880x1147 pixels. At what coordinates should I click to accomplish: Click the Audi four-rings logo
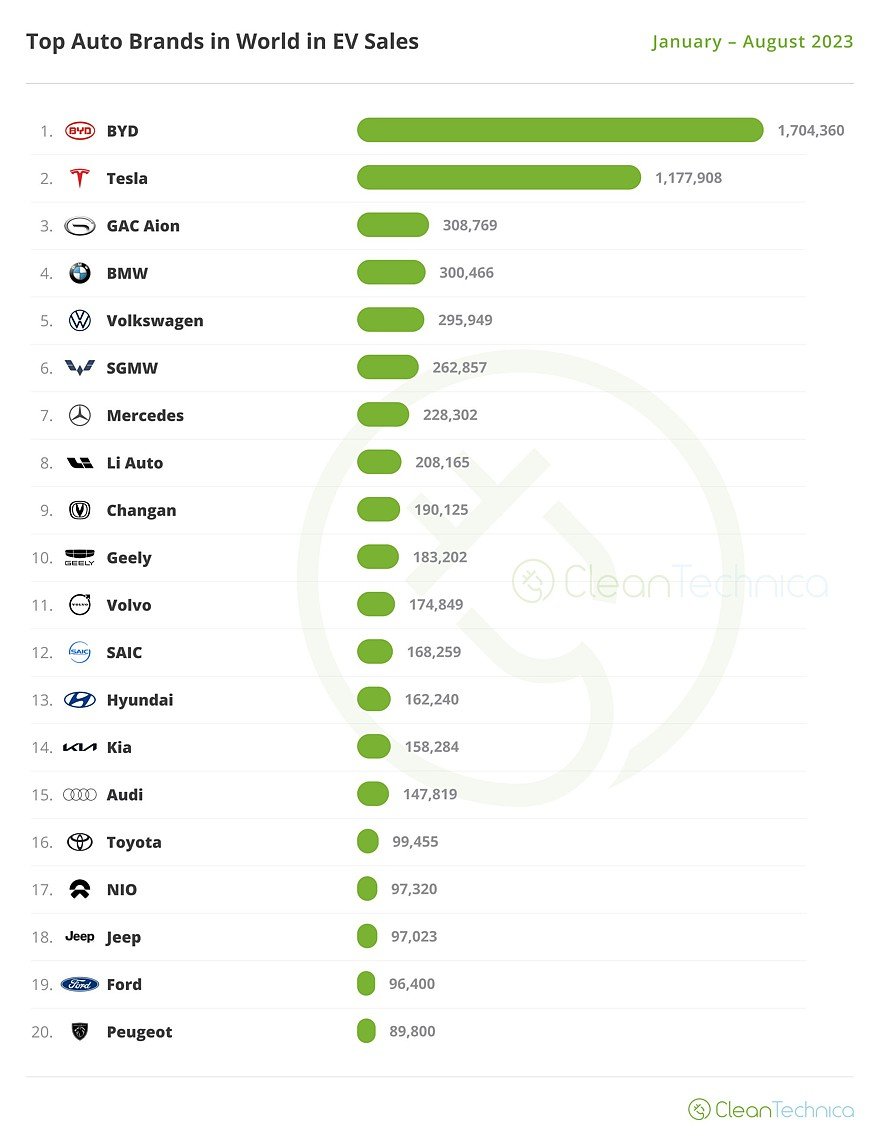80,795
